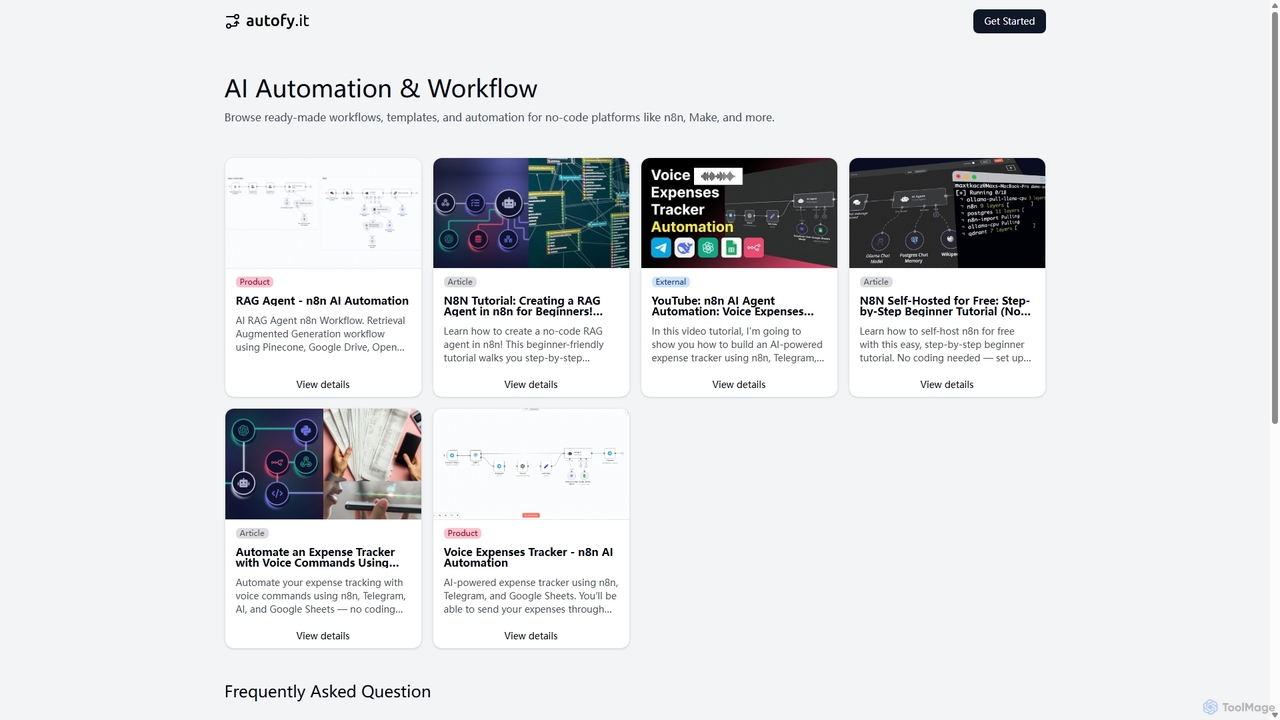Viewport: 1280px width, 720px height.
Task: Open the N8N Self-Hosted tutorial terminal thumbnail
Action: (947, 213)
